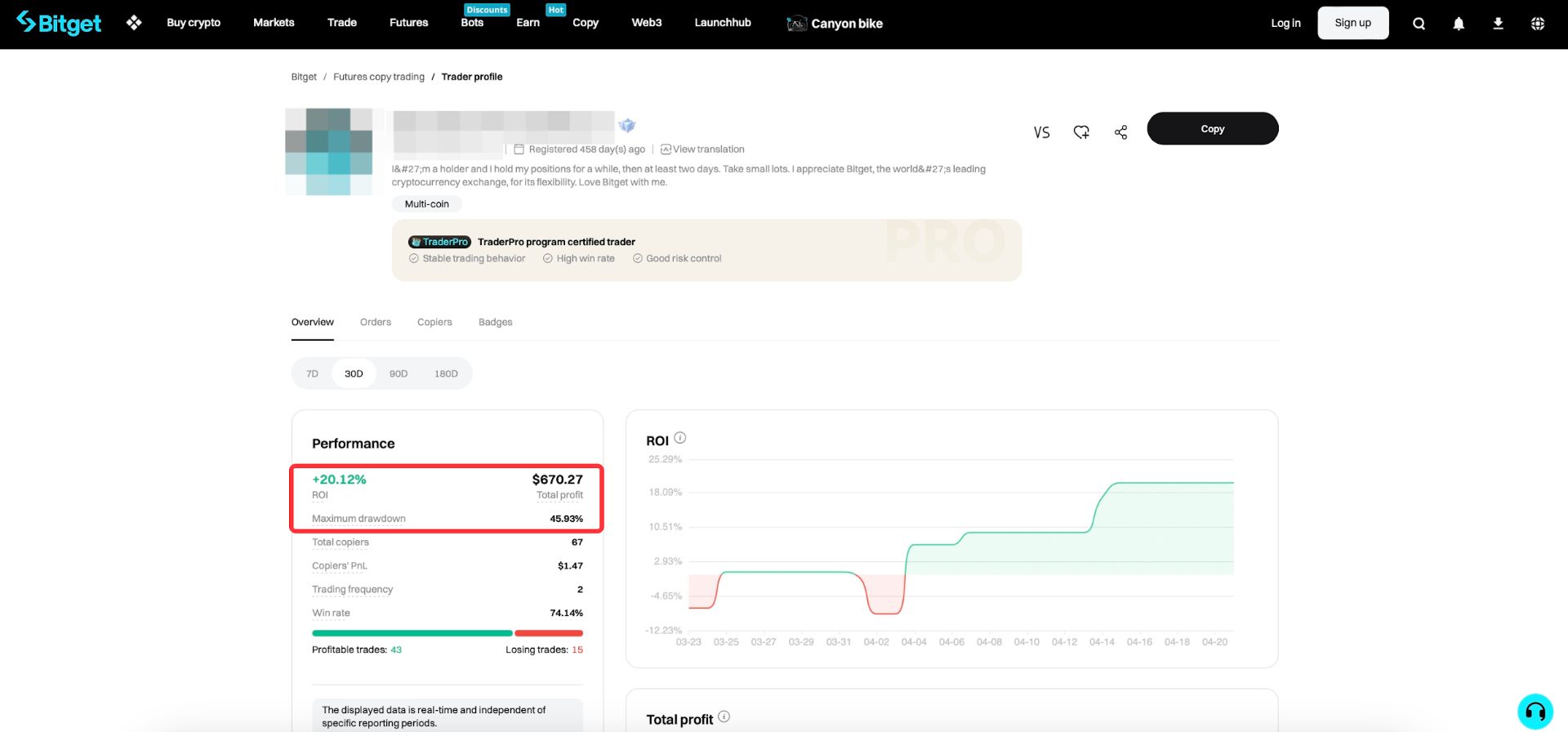Select the 90D time range
1568x732 pixels.
point(399,373)
